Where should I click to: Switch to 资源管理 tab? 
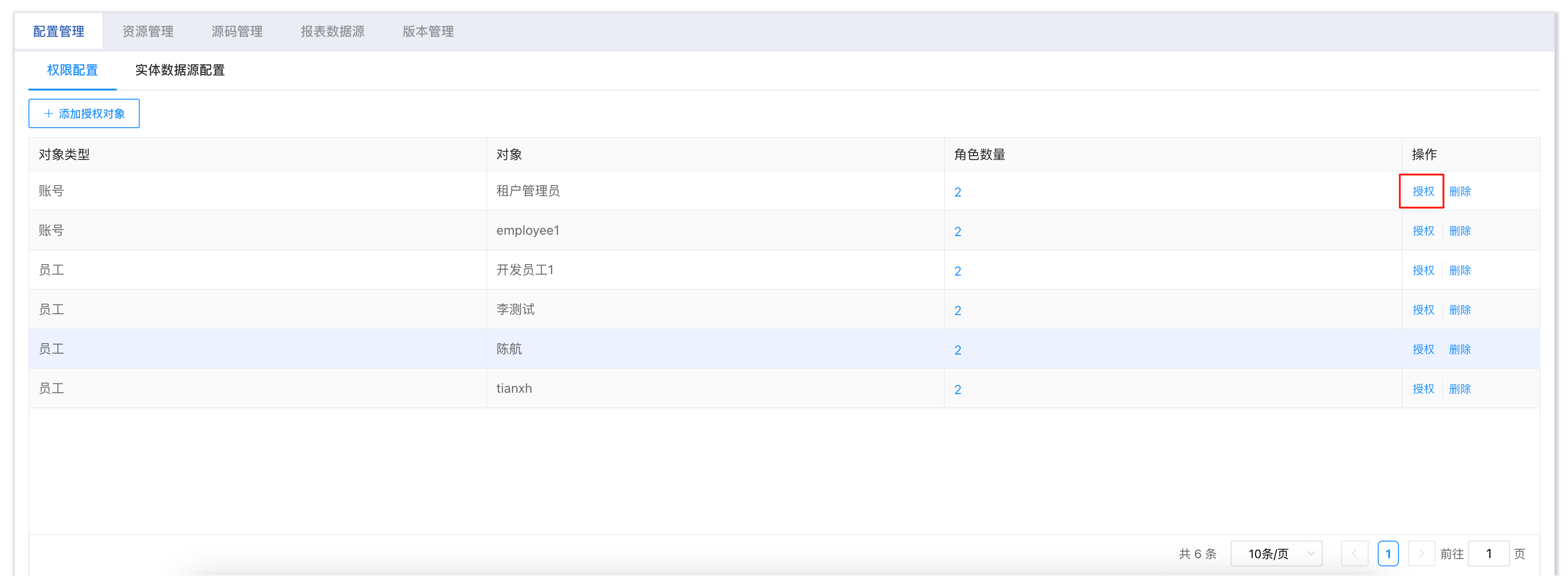[x=148, y=32]
